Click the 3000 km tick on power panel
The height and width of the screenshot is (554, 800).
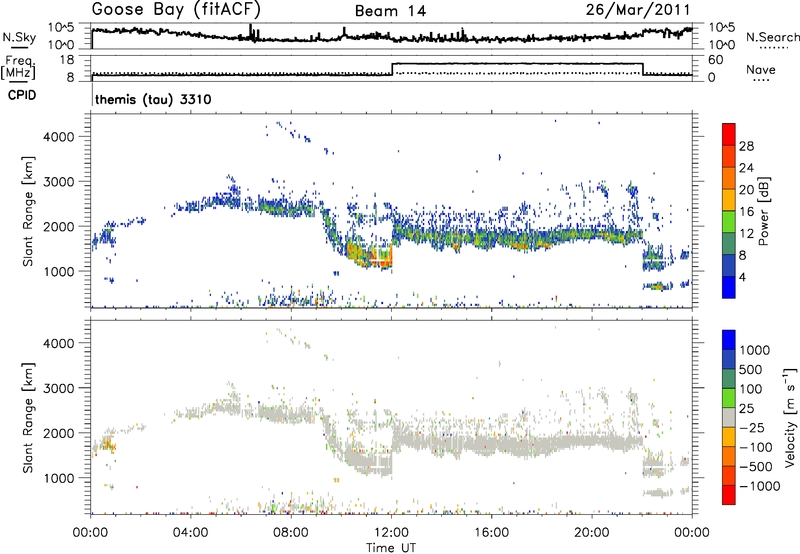(x=58, y=182)
